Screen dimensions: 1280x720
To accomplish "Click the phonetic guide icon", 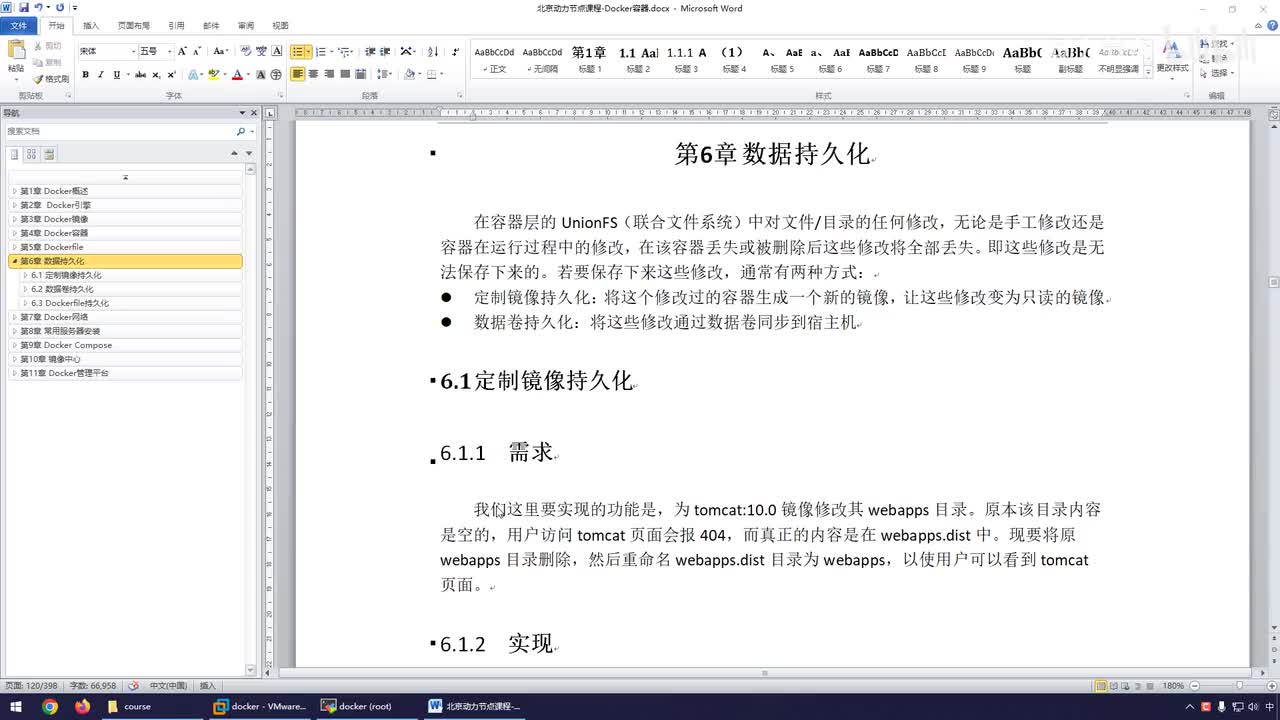I will (x=262, y=51).
